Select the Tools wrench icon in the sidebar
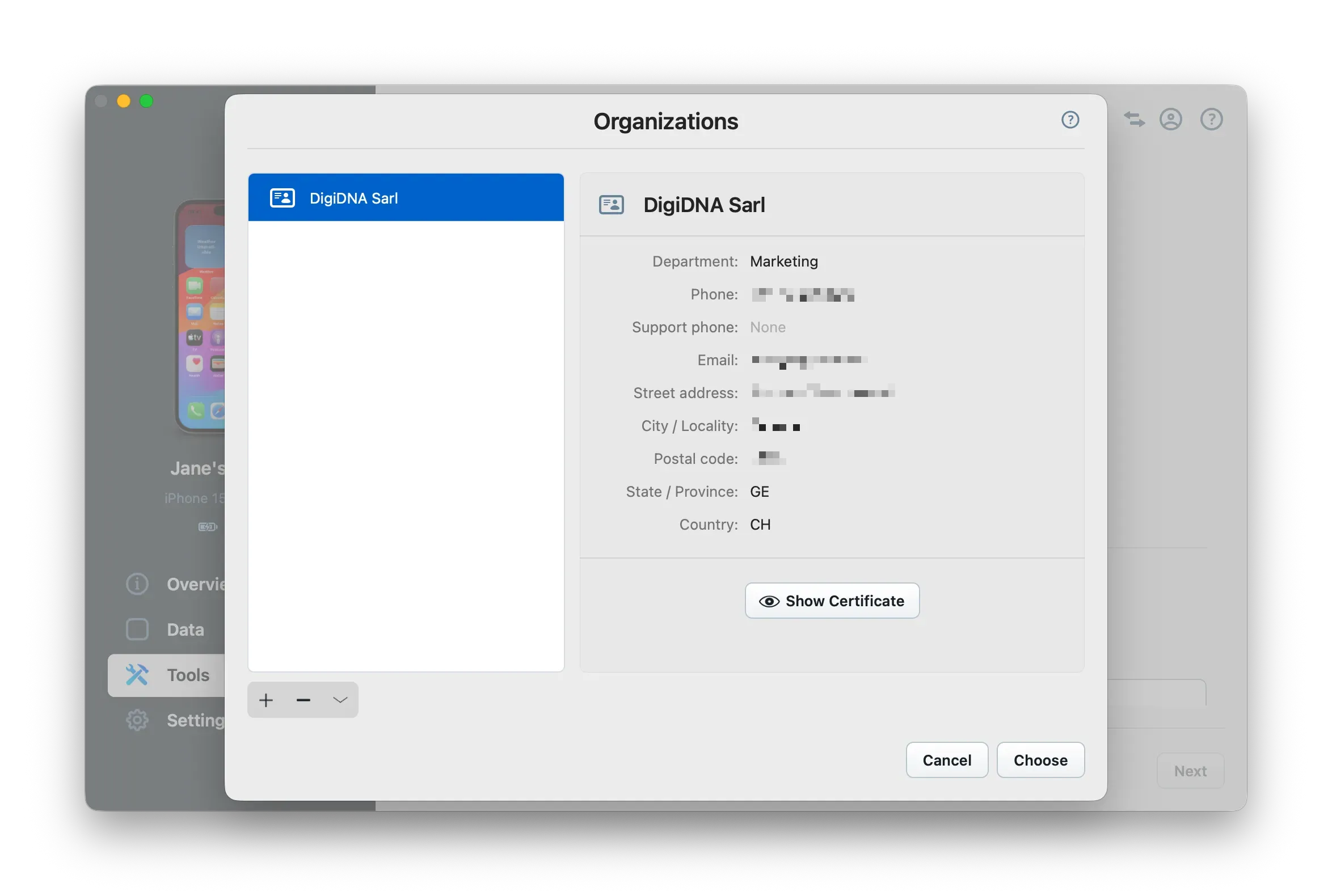Viewport: 1332px width, 896px height. 137,675
